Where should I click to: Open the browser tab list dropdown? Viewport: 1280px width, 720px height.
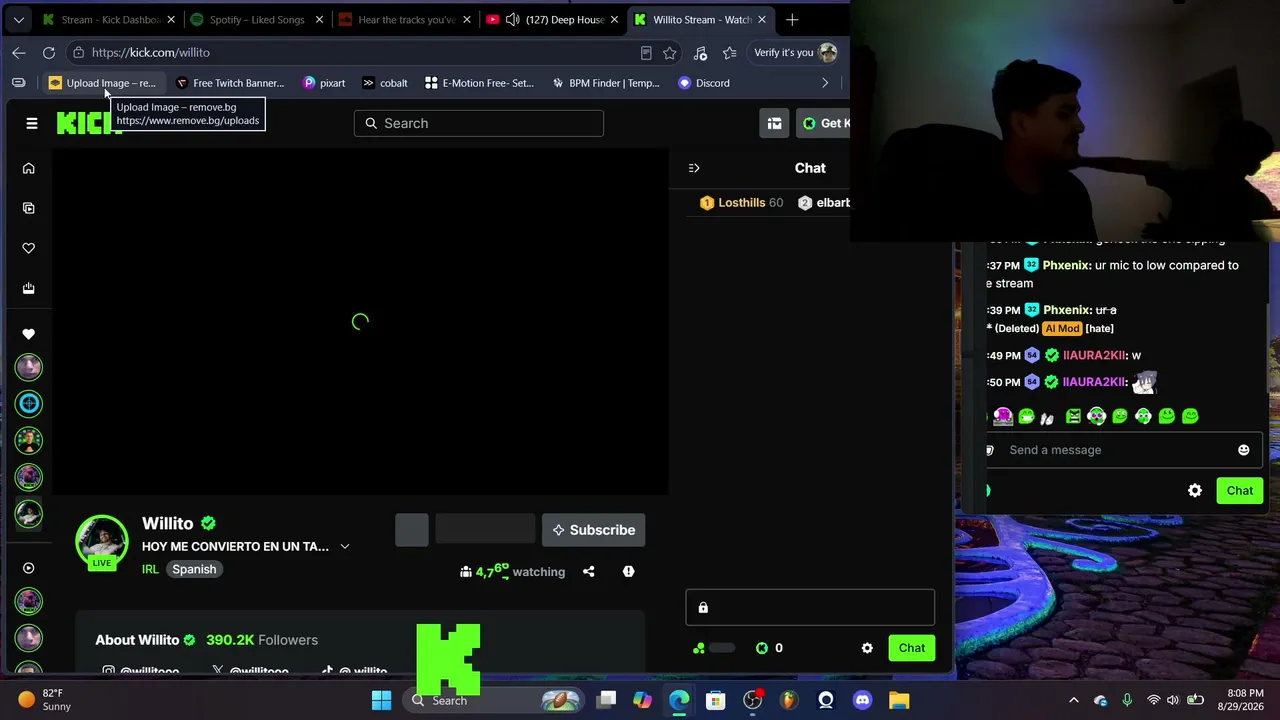point(18,19)
